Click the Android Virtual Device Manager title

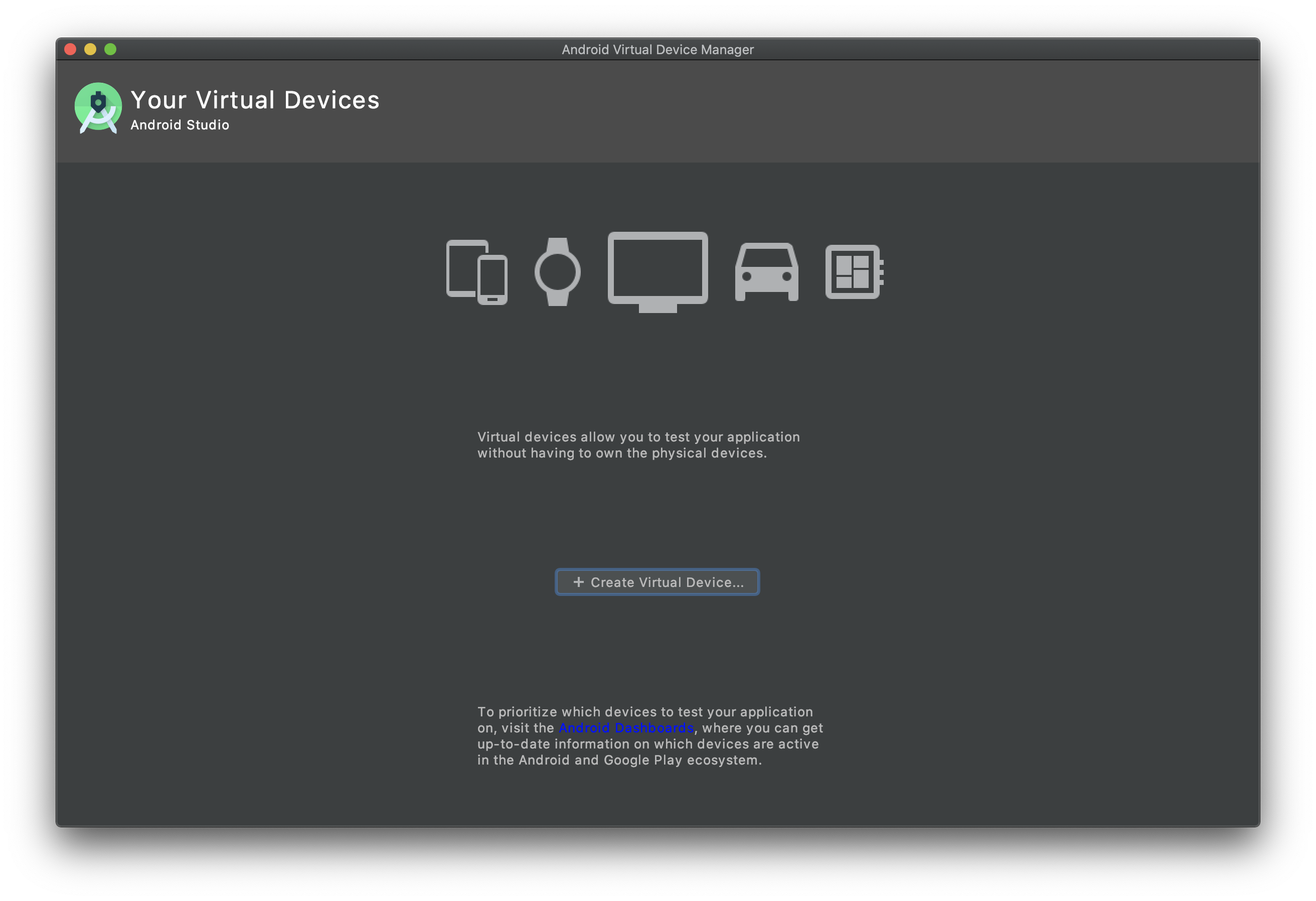click(x=657, y=50)
